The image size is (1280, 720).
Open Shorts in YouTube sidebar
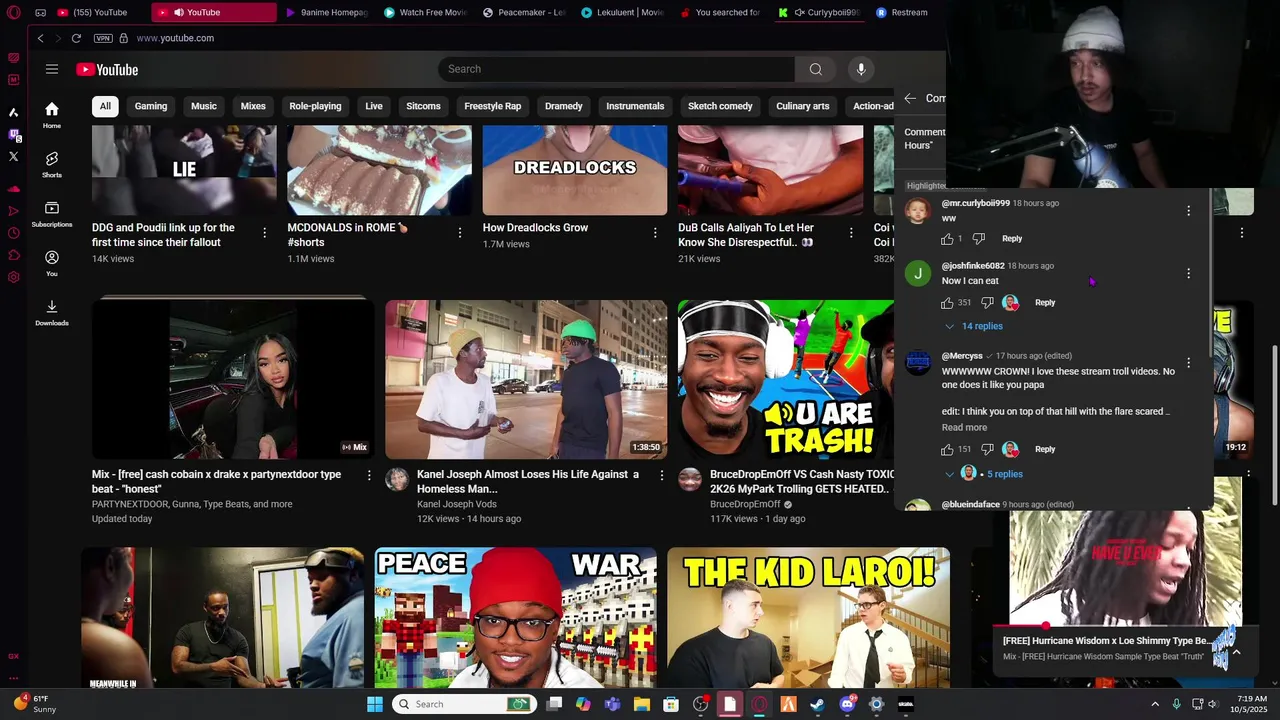52,165
